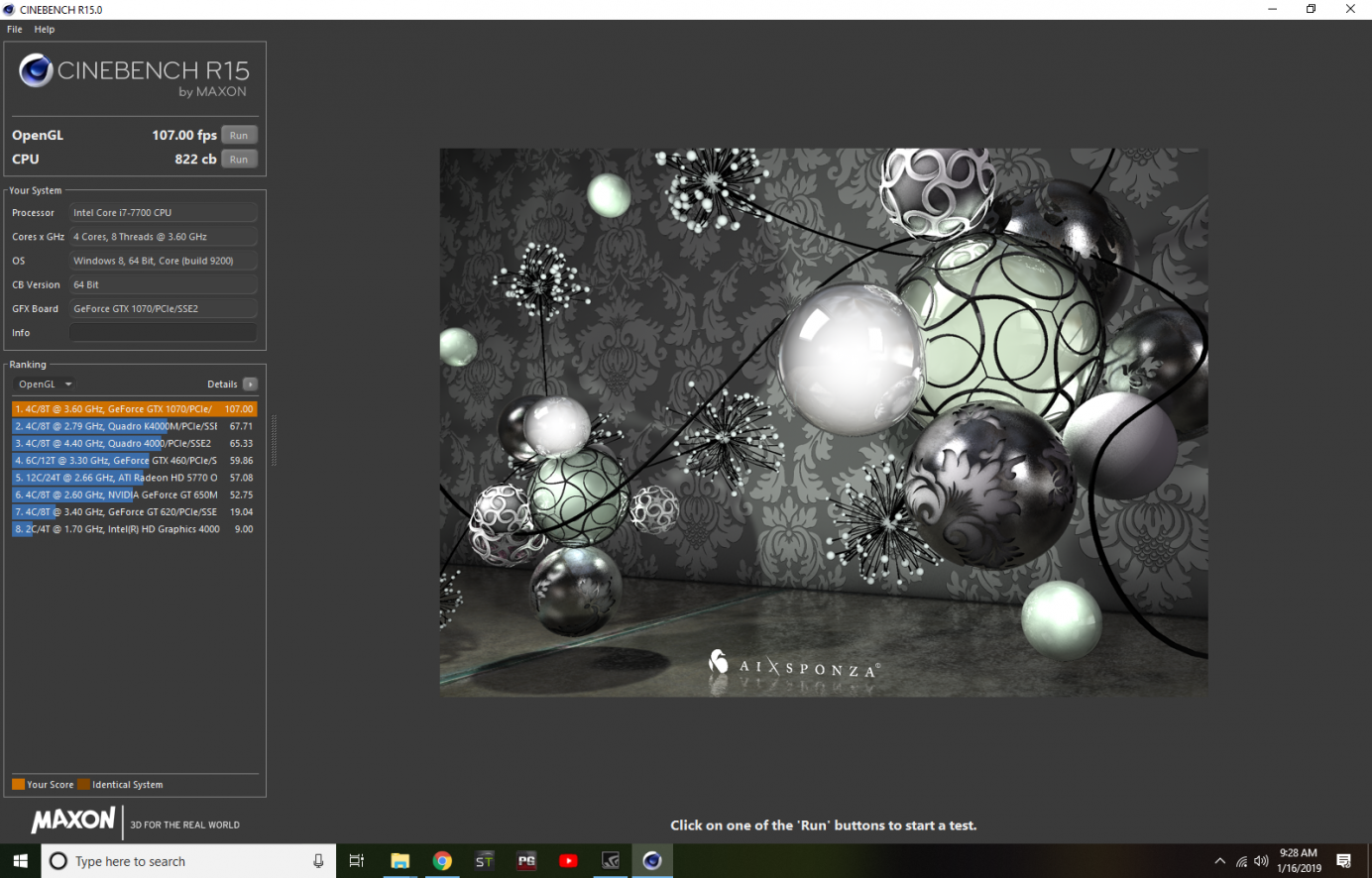Image resolution: width=1372 pixels, height=878 pixels.
Task: Open the OpenGL ranking type dropdown
Action: click(x=45, y=384)
